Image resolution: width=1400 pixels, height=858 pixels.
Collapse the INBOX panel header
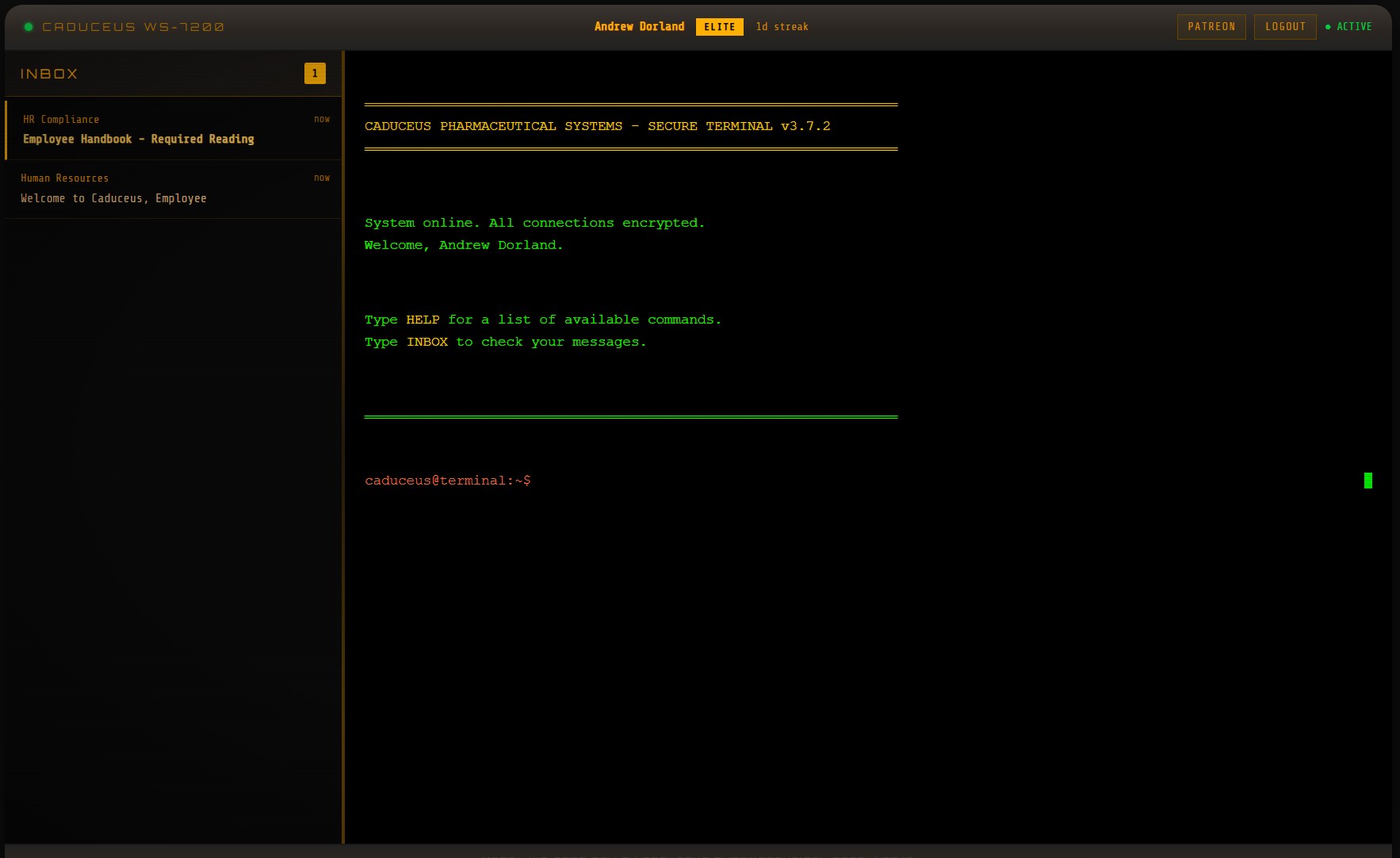tap(49, 74)
